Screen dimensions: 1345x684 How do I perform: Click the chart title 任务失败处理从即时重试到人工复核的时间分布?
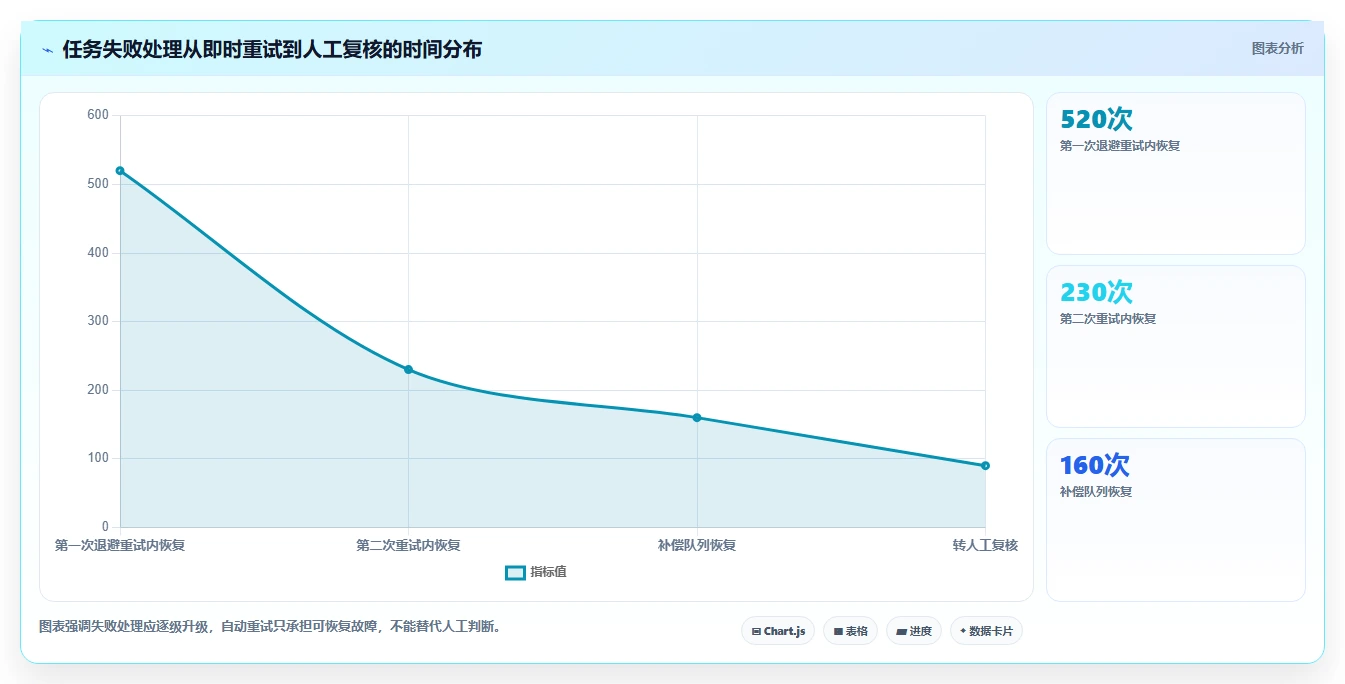(272, 49)
